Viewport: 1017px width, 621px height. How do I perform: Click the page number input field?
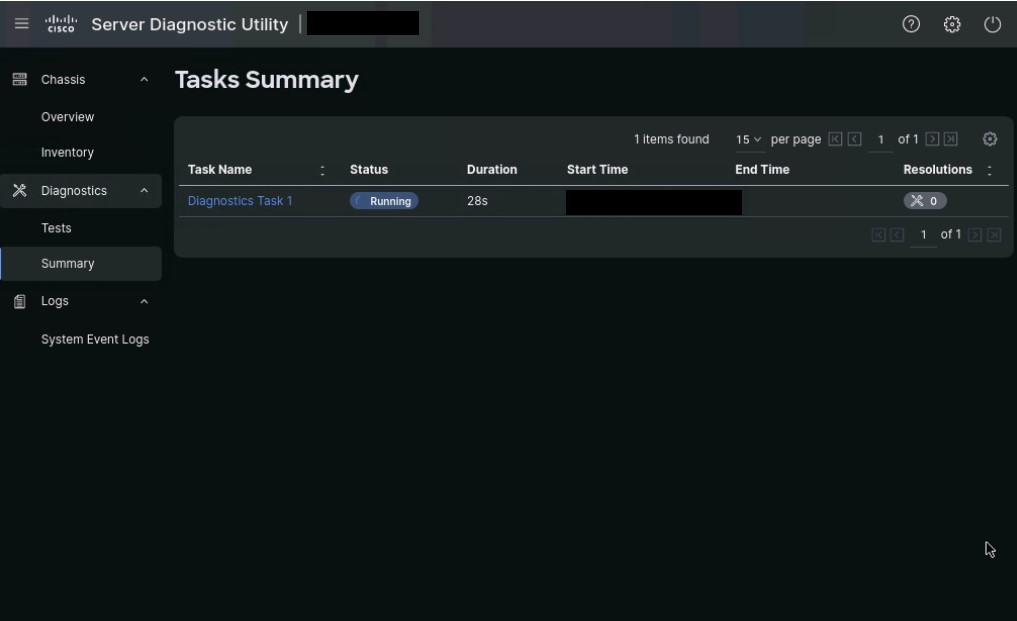coord(880,140)
